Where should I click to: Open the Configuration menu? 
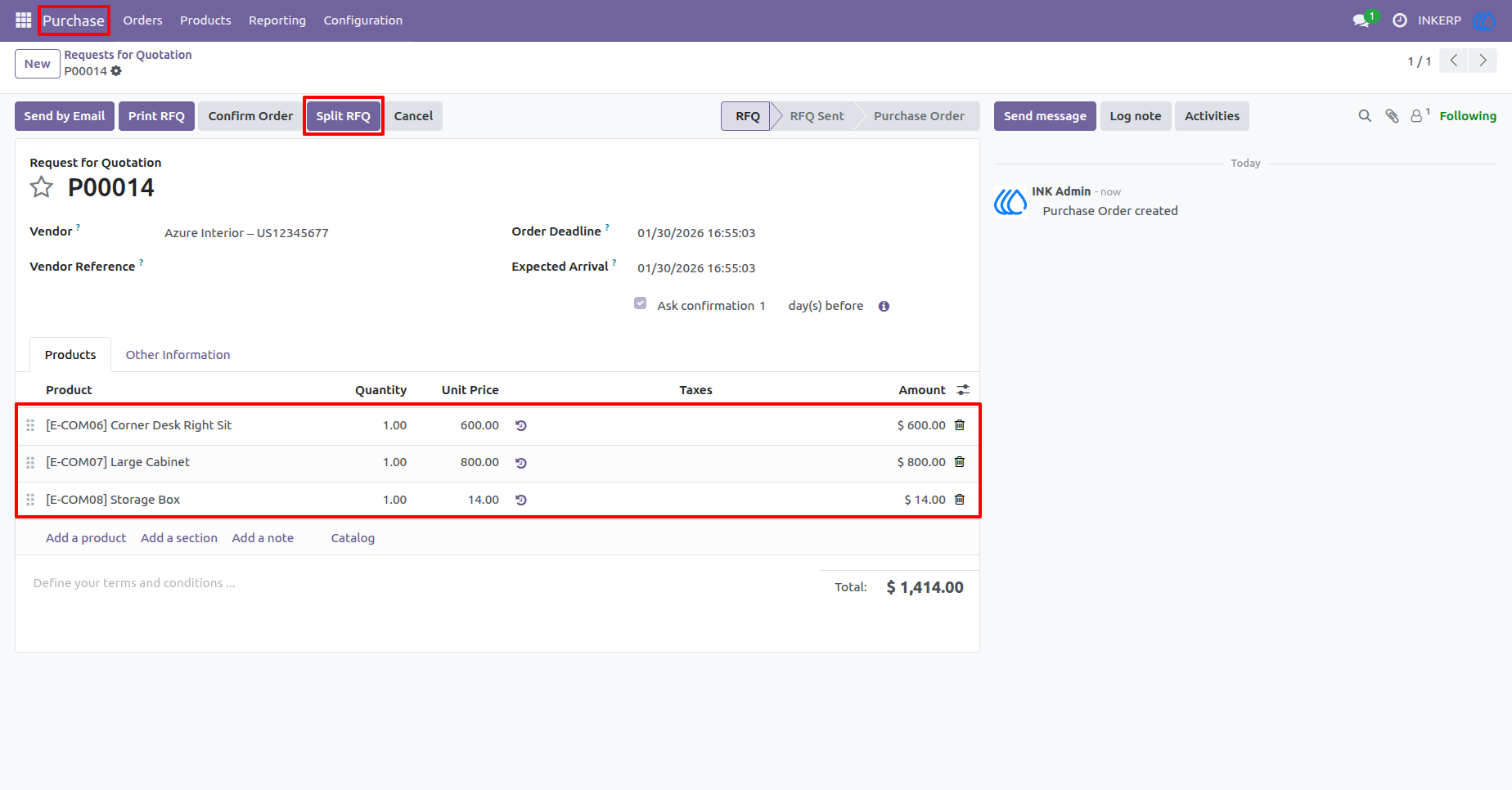coord(363,20)
